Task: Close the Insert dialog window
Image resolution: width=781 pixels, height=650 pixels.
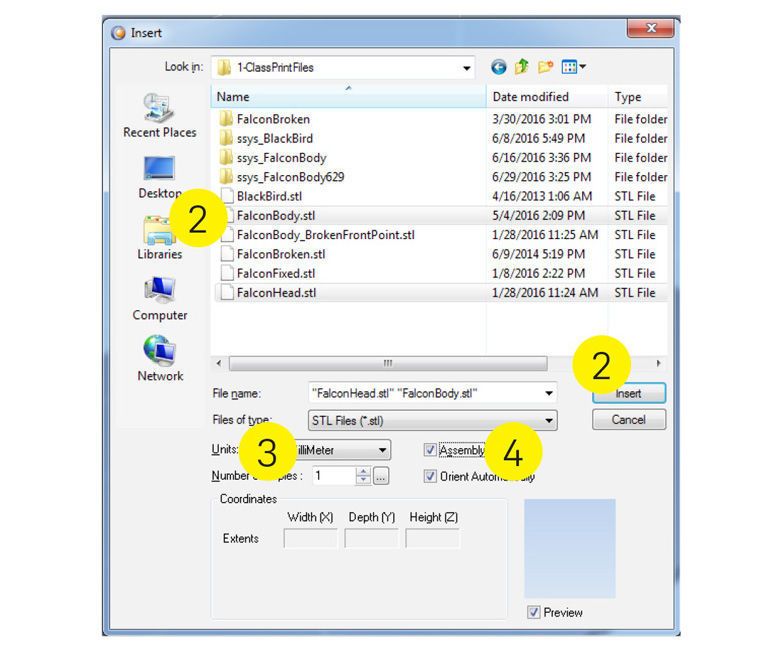Action: click(651, 28)
